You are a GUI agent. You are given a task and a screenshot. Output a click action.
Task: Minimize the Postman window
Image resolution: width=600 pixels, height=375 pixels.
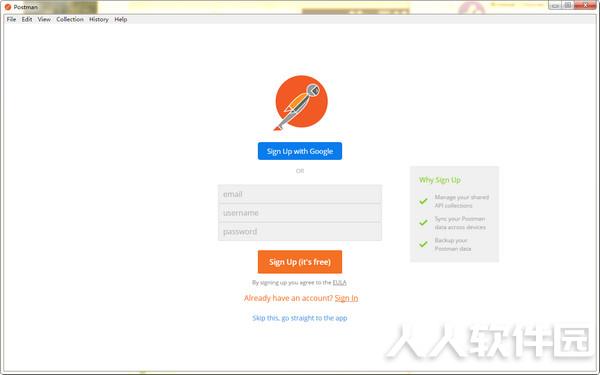pyautogui.click(x=554, y=5)
